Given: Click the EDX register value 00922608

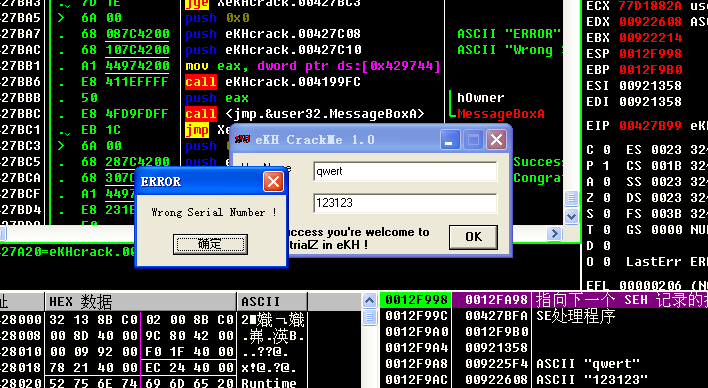Looking at the screenshot, I should (x=650, y=22).
